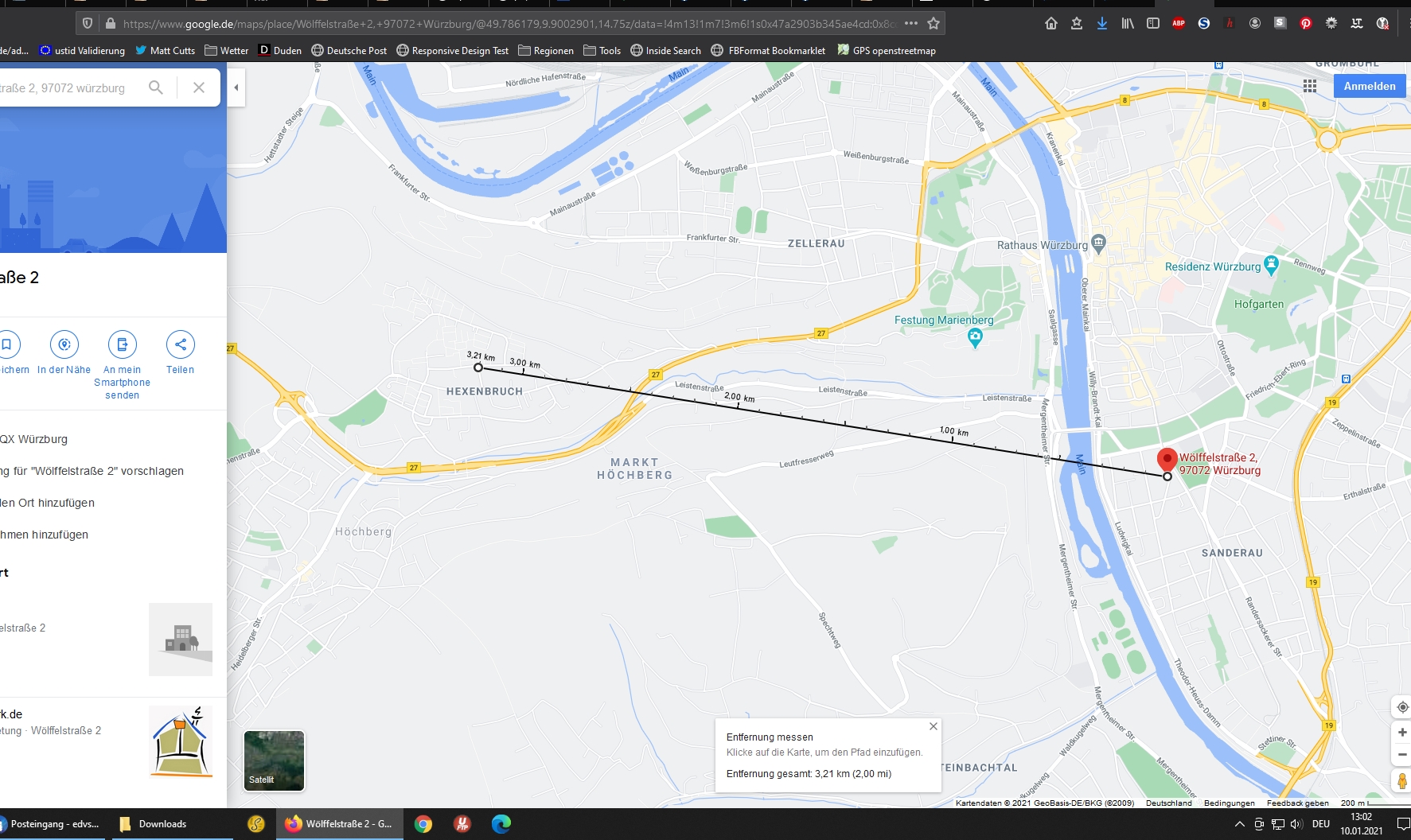
Task: Share the place with Teilen
Action: click(181, 344)
